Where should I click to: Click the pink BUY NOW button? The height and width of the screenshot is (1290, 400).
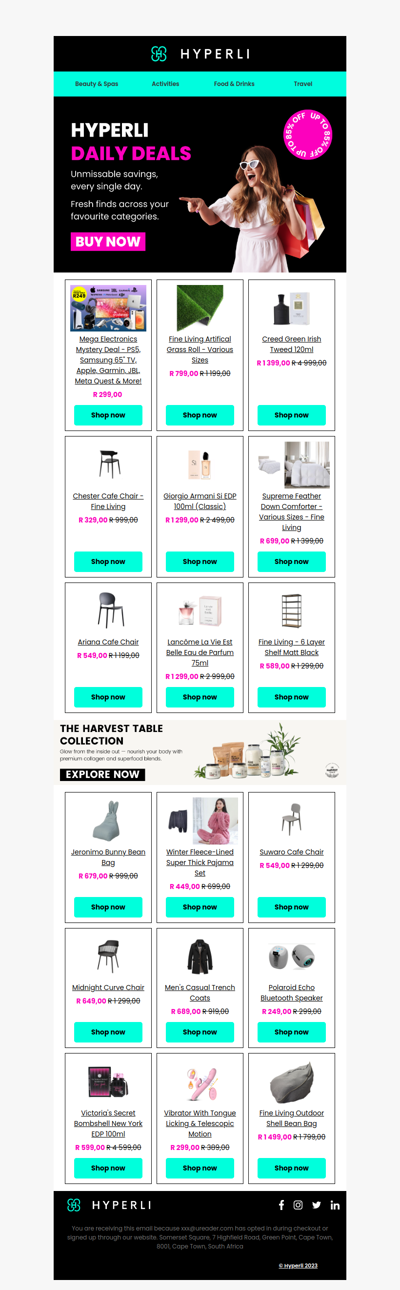tap(108, 241)
